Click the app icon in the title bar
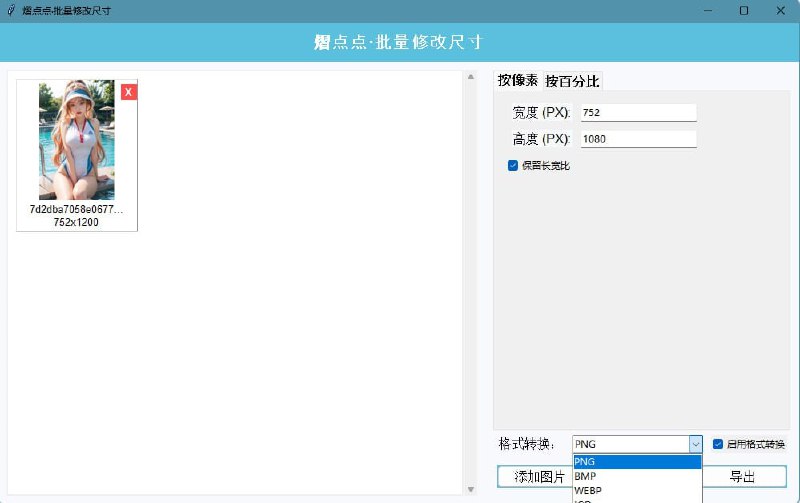This screenshot has height=503, width=800. pos(11,11)
